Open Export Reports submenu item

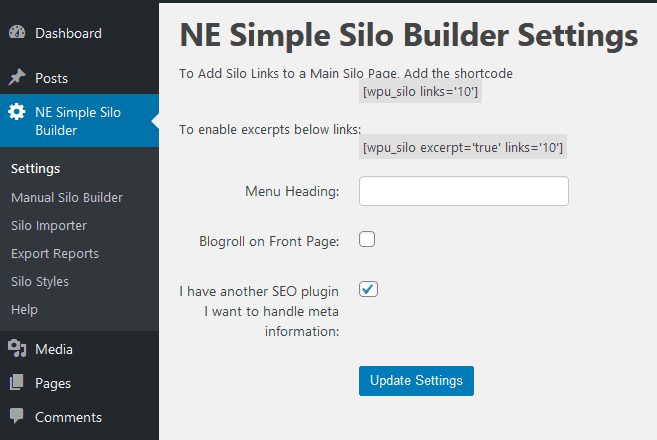55,254
